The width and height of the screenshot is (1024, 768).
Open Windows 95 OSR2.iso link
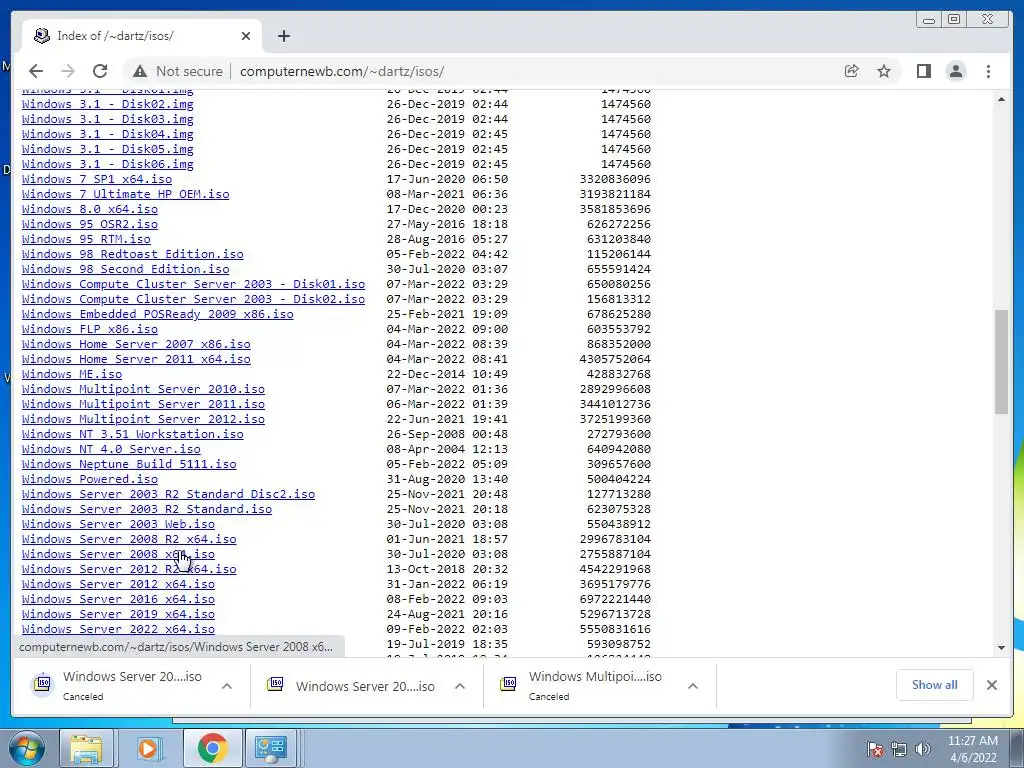pyautogui.click(x=89, y=224)
